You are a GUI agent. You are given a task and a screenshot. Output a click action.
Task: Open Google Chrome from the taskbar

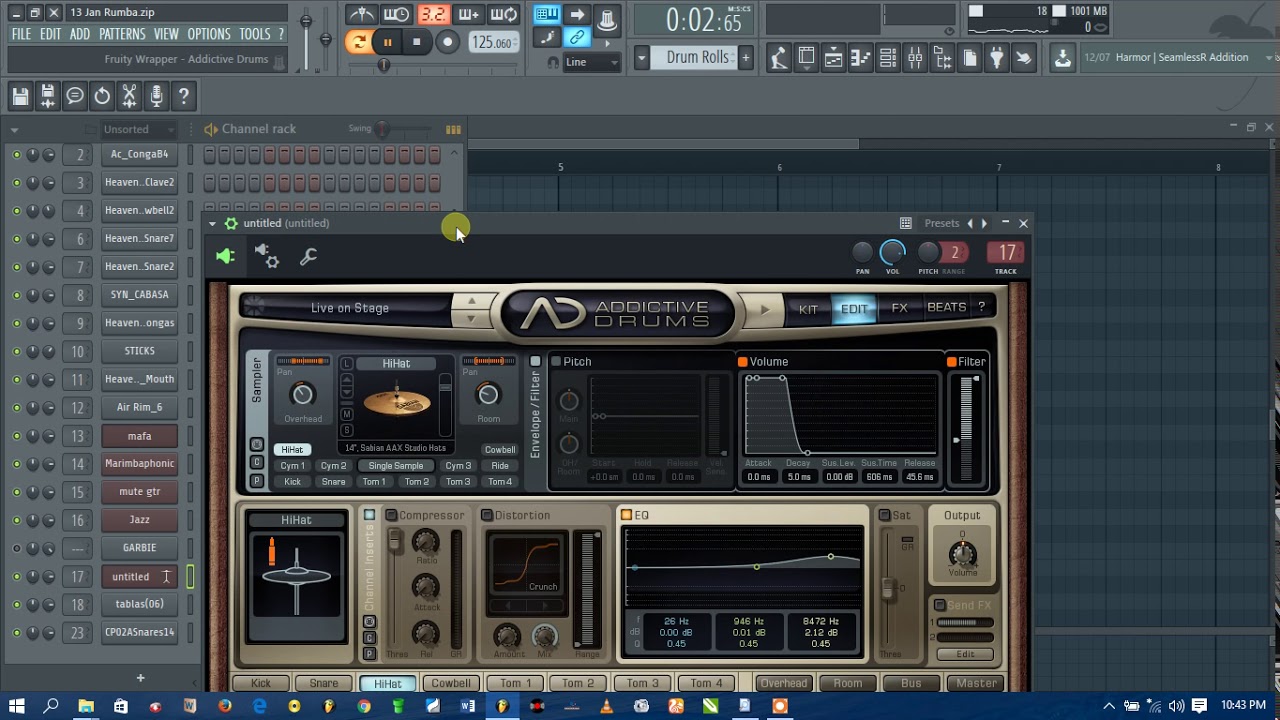coord(364,706)
